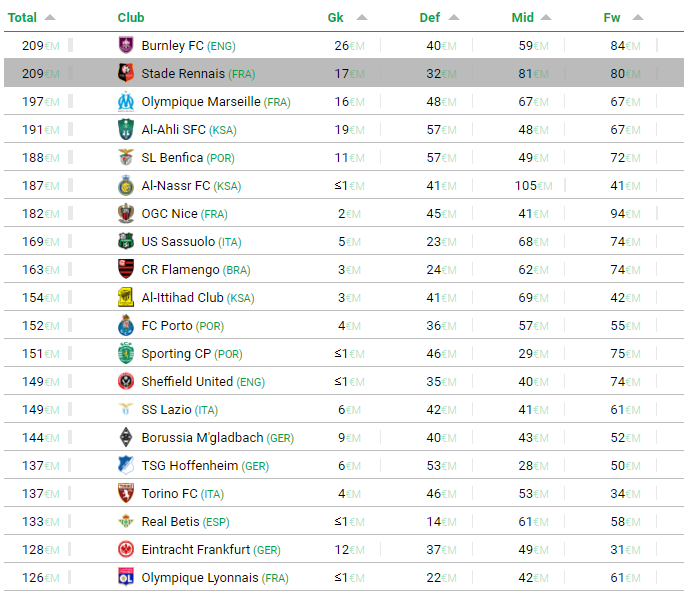Sort by Fw column arrow
Screen dimensions: 684x591
point(638,17)
